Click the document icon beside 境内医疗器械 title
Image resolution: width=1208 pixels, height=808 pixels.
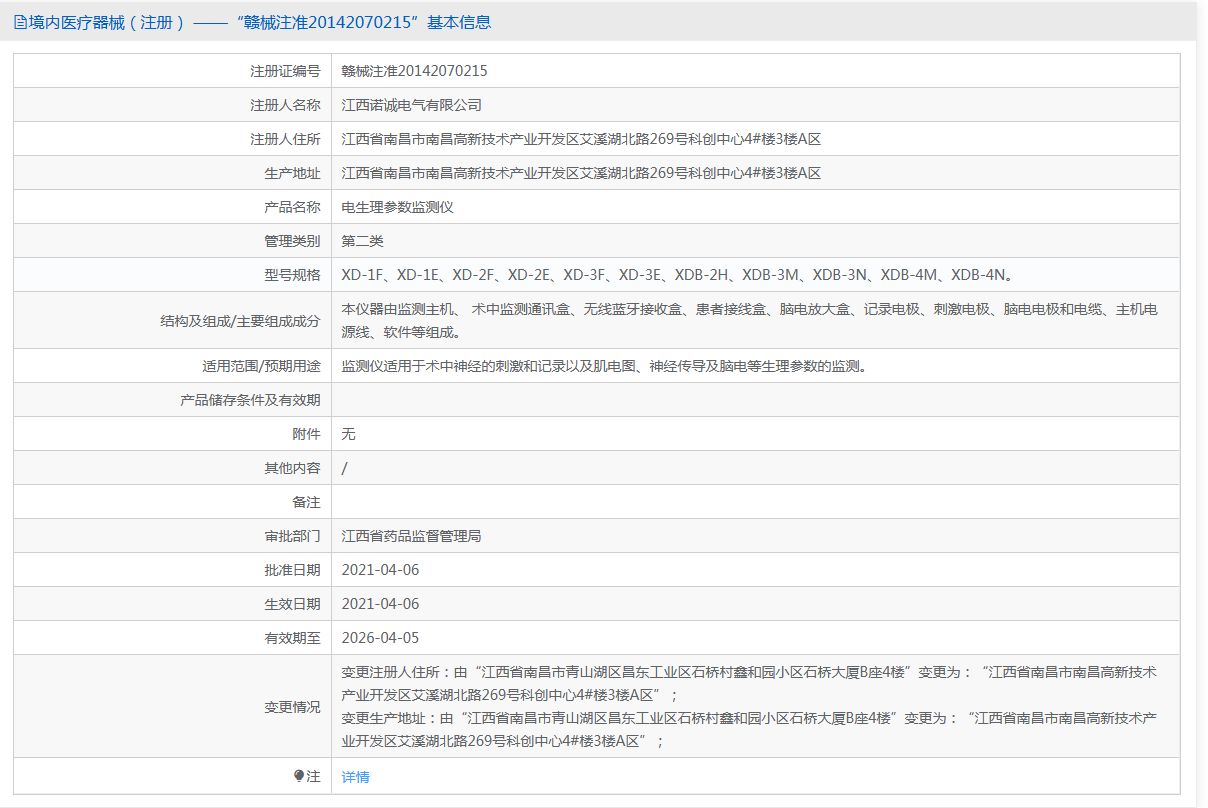20,22
